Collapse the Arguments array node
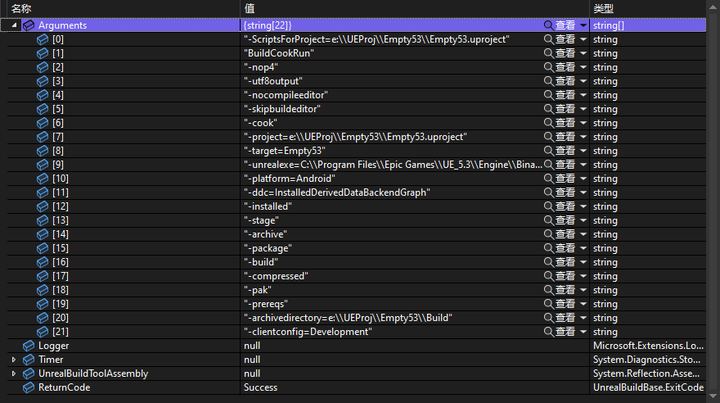The width and height of the screenshot is (720, 403). point(13,25)
